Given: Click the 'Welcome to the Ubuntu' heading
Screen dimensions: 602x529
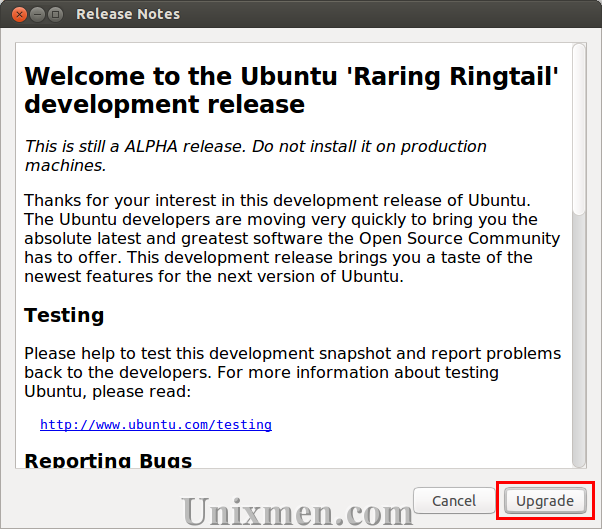Looking at the screenshot, I should 291,90.
